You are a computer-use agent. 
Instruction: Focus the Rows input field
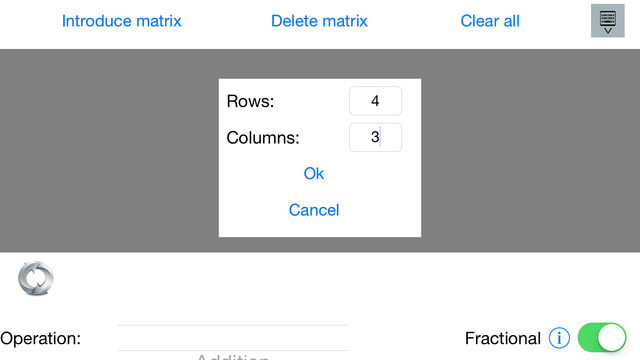(376, 101)
